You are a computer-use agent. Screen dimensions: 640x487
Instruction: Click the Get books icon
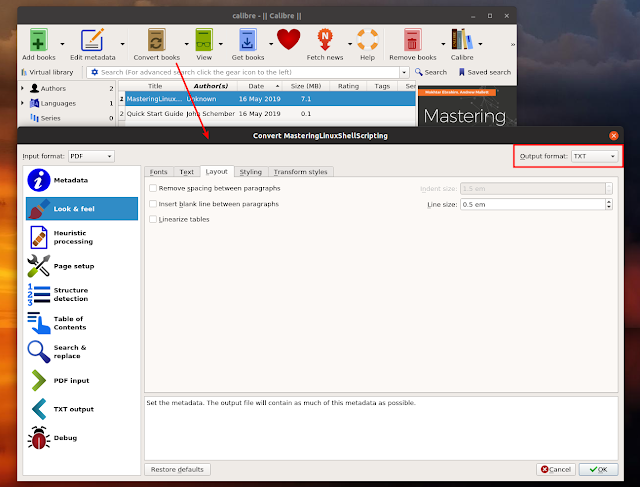[x=247, y=40]
